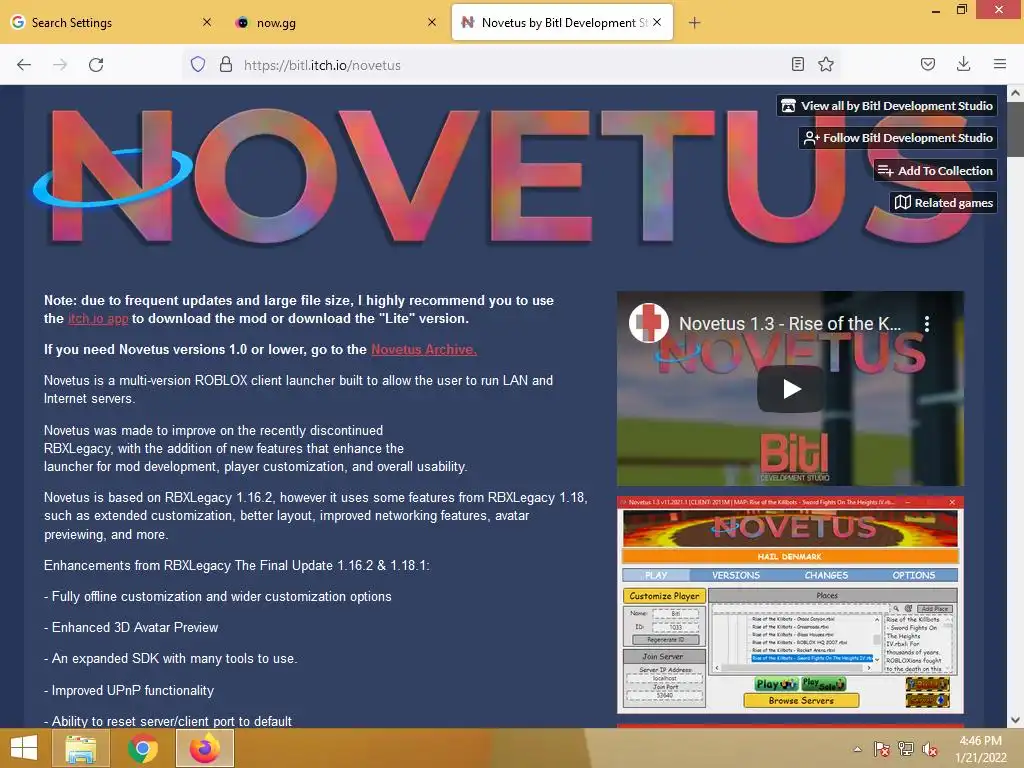Click View all by Bitl Development Studio
The height and width of the screenshot is (768, 1024).
[x=887, y=106]
